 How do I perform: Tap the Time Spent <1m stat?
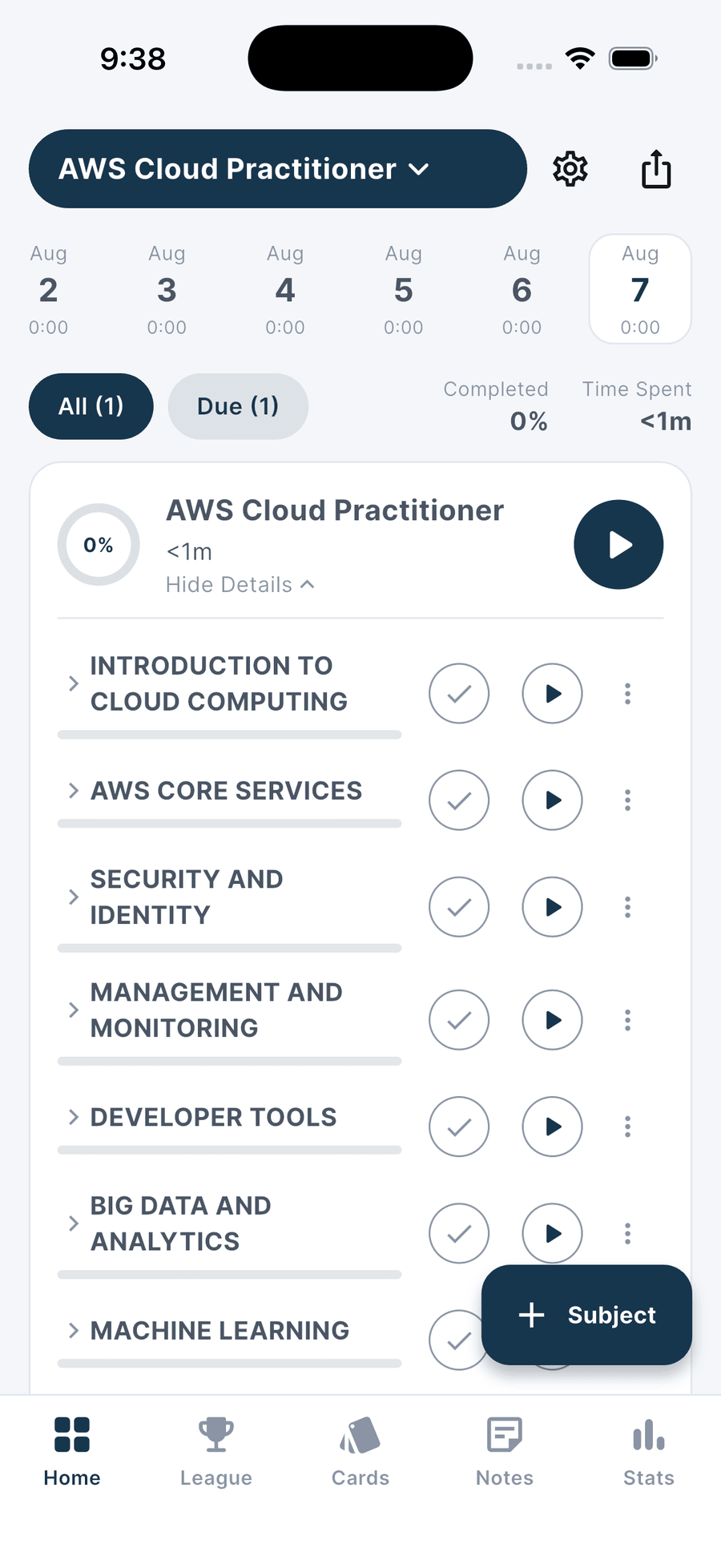coord(637,405)
